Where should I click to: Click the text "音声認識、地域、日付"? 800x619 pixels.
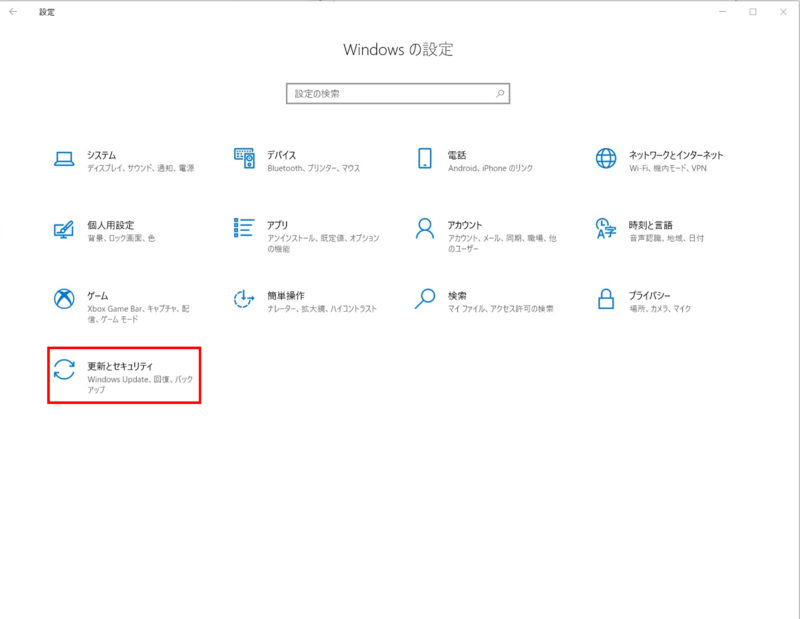[x=666, y=238]
